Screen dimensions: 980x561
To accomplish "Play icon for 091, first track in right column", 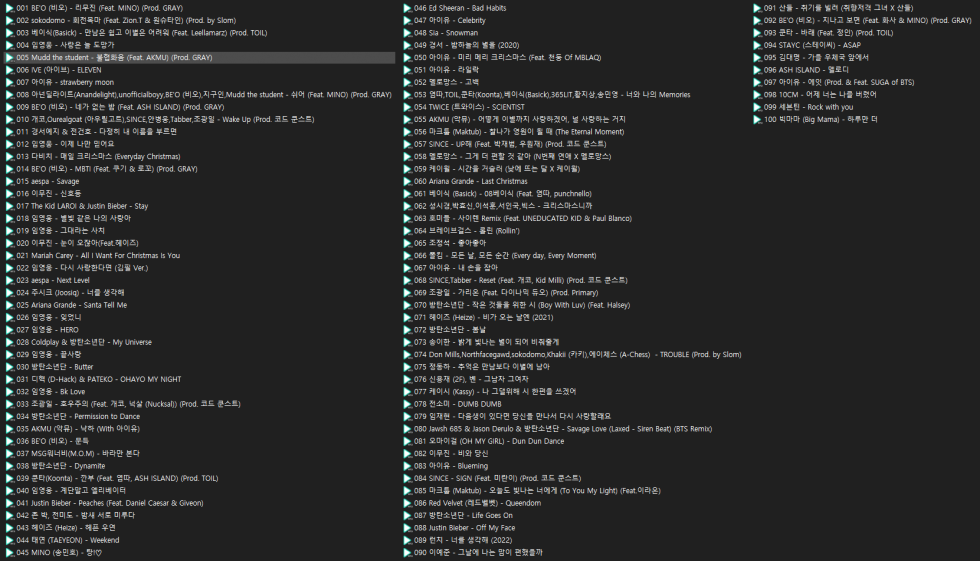I will [x=758, y=8].
